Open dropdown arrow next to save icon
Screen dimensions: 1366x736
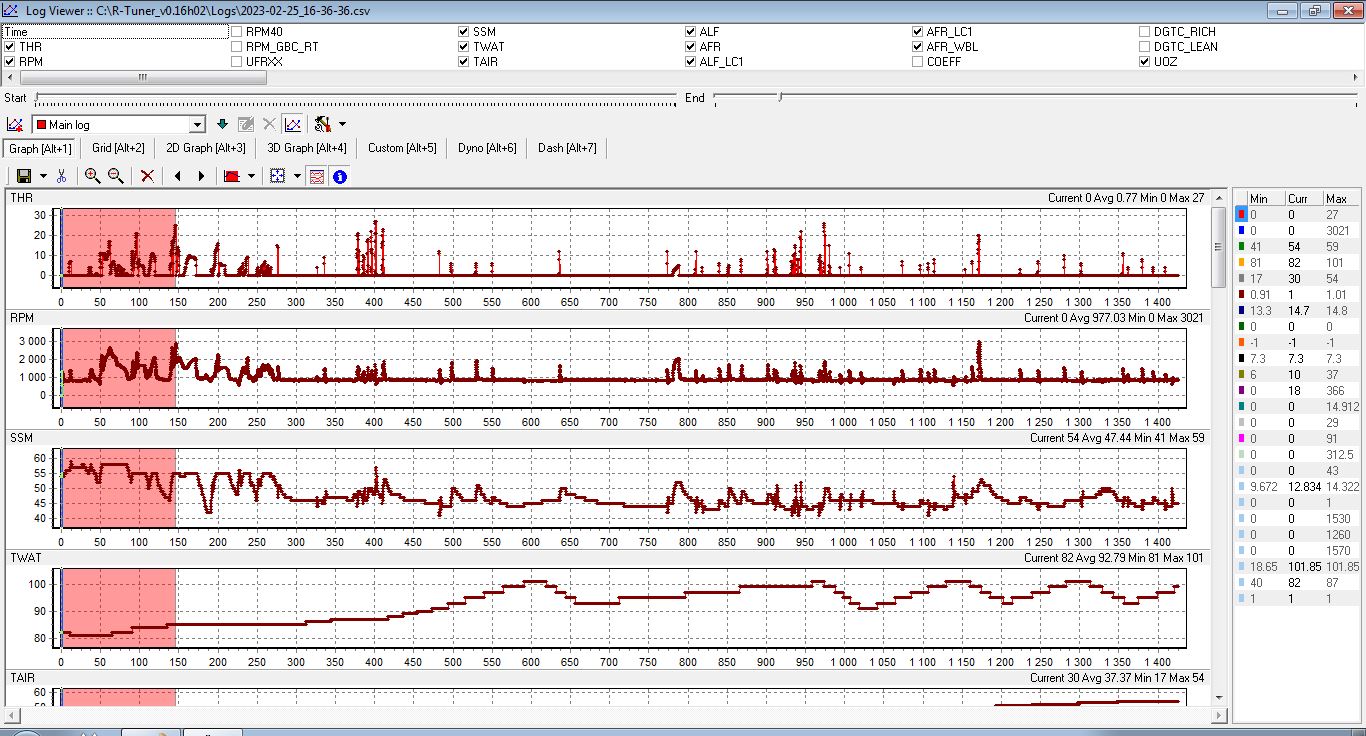42,176
